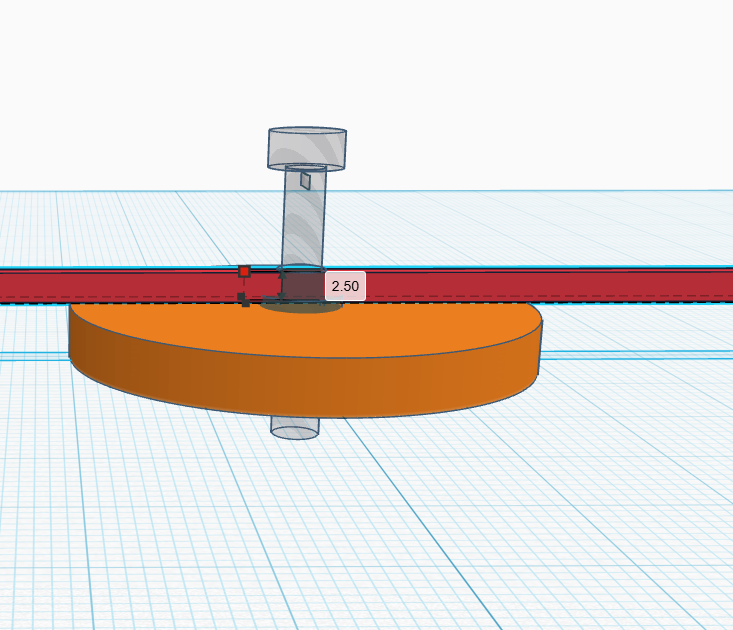Select the transparent bolt shaft

(304, 217)
